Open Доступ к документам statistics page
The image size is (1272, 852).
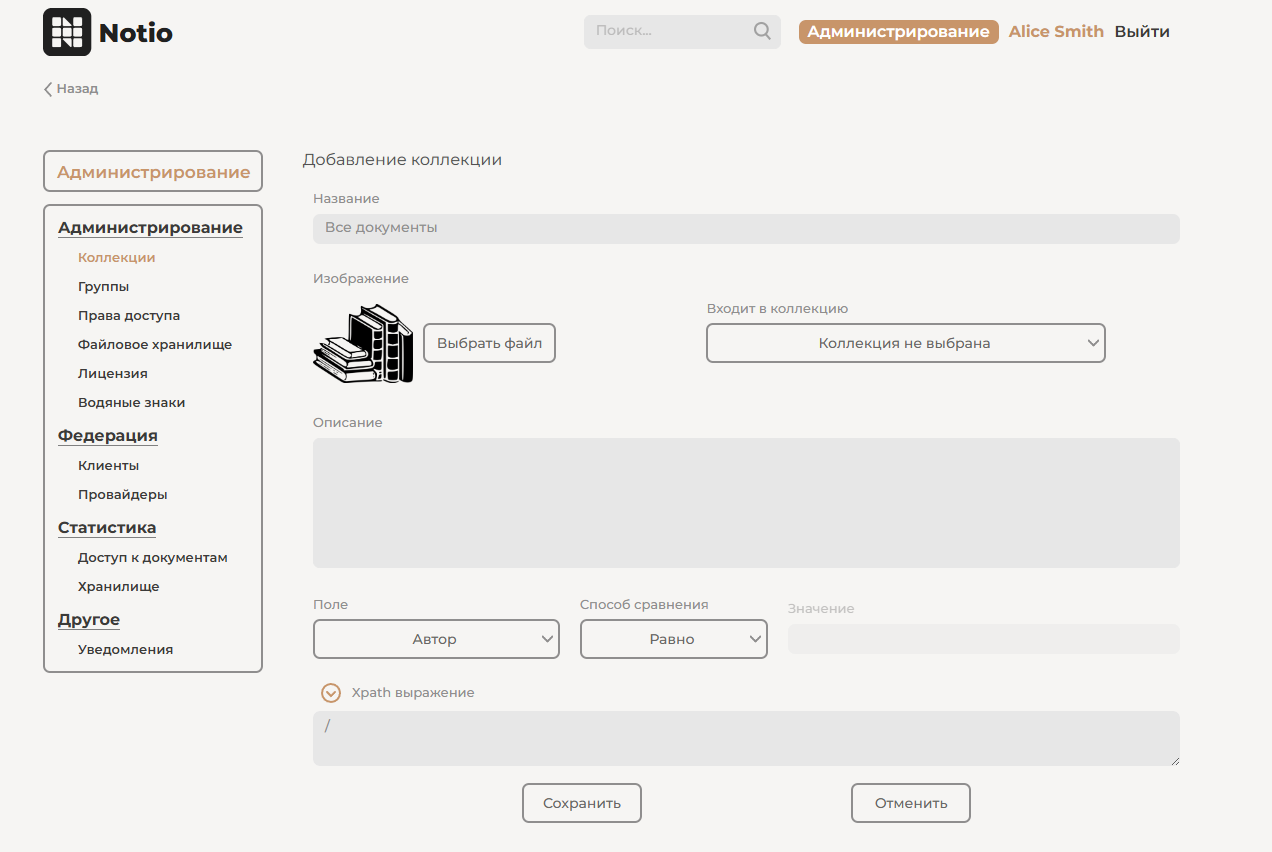[152, 557]
